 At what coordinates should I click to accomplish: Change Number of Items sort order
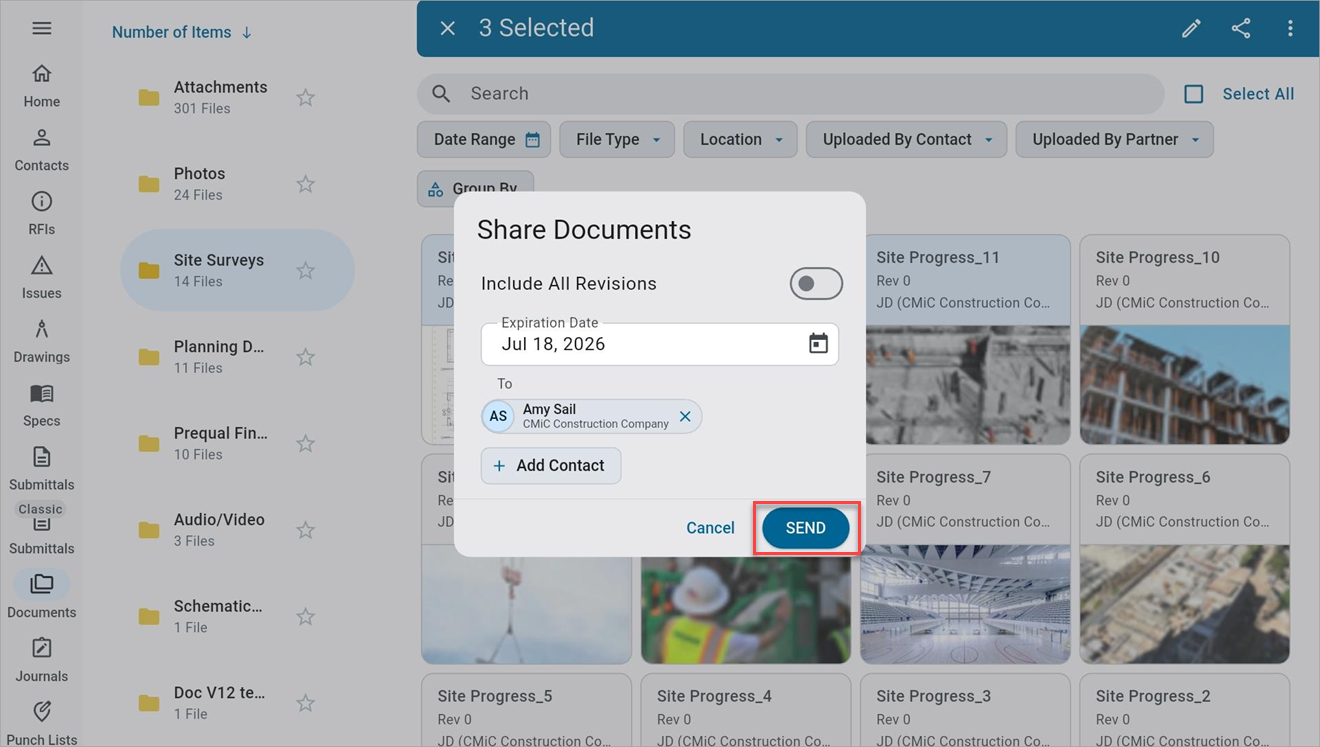tap(182, 32)
